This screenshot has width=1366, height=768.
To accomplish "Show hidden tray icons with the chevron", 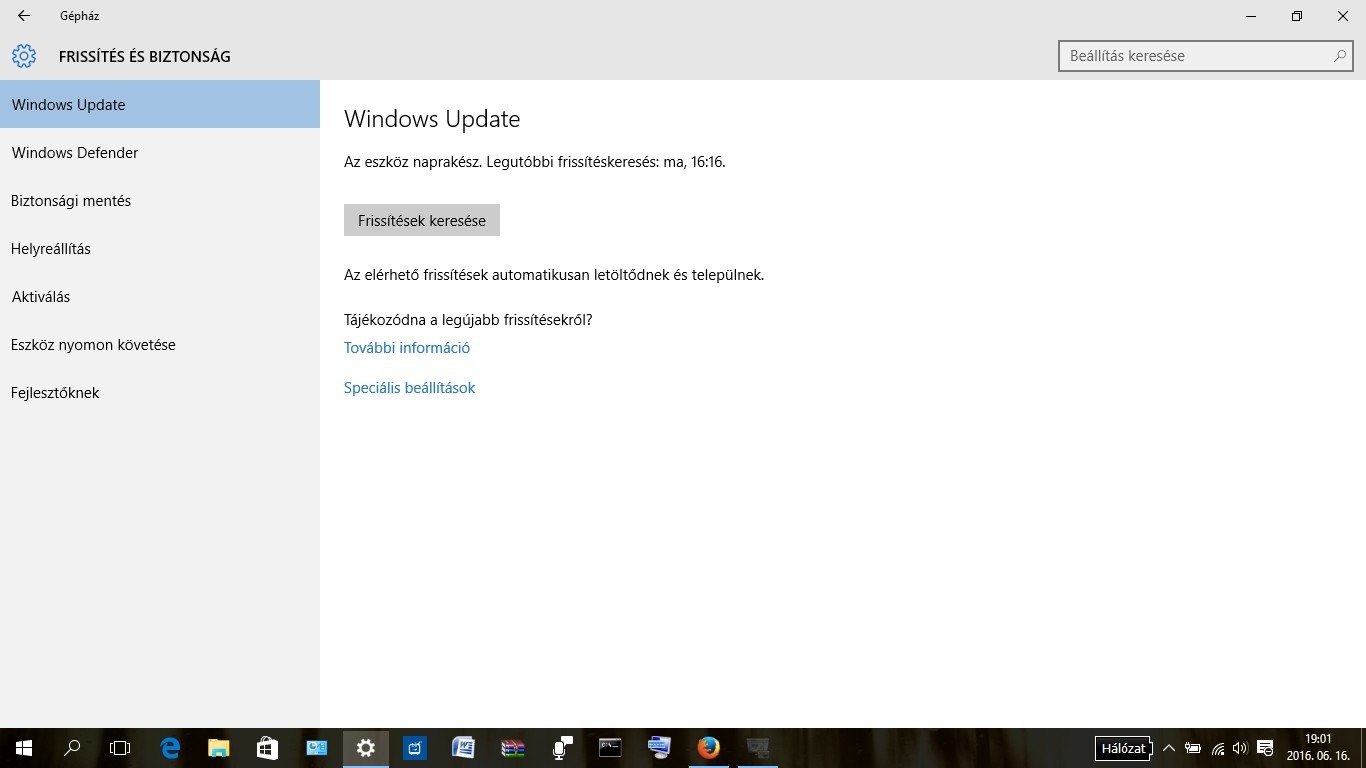I will click(x=1168, y=748).
